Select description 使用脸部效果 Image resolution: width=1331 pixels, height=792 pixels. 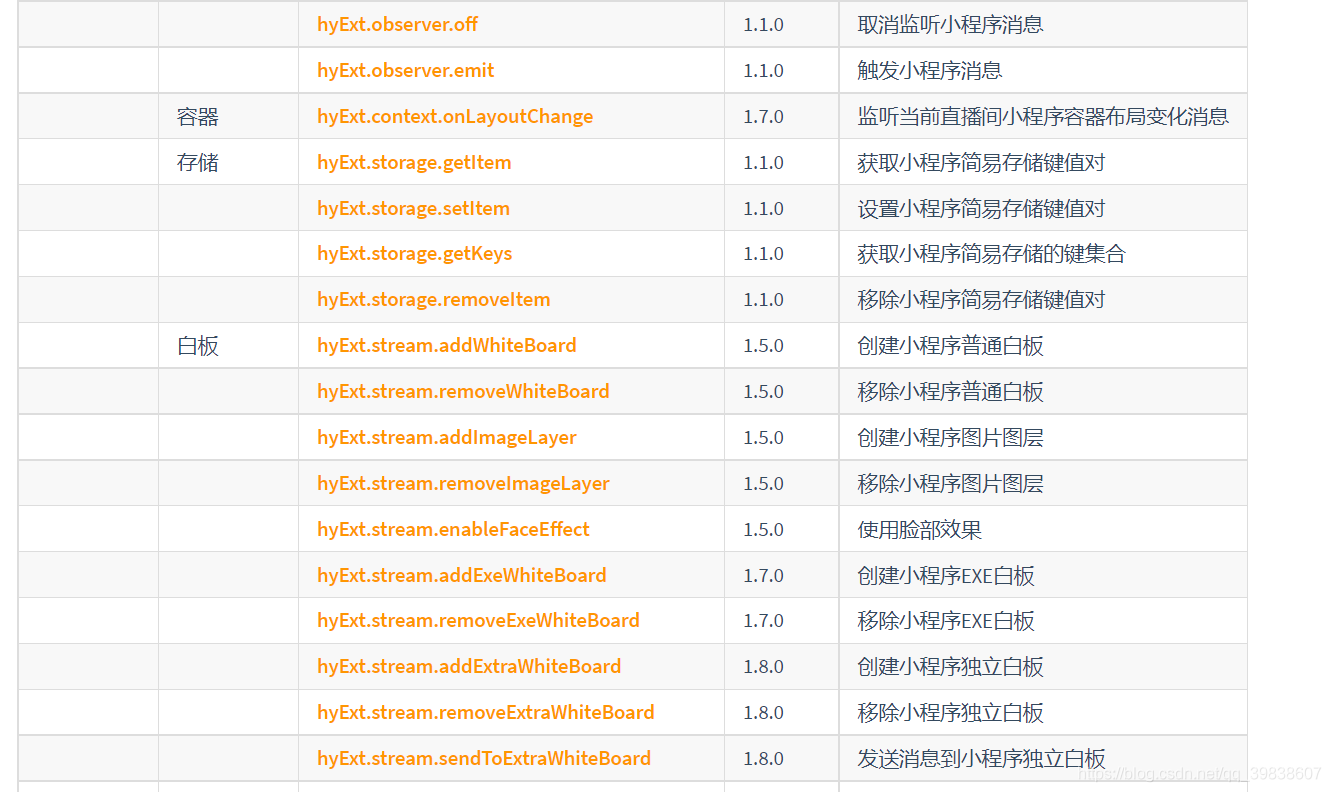point(920,529)
